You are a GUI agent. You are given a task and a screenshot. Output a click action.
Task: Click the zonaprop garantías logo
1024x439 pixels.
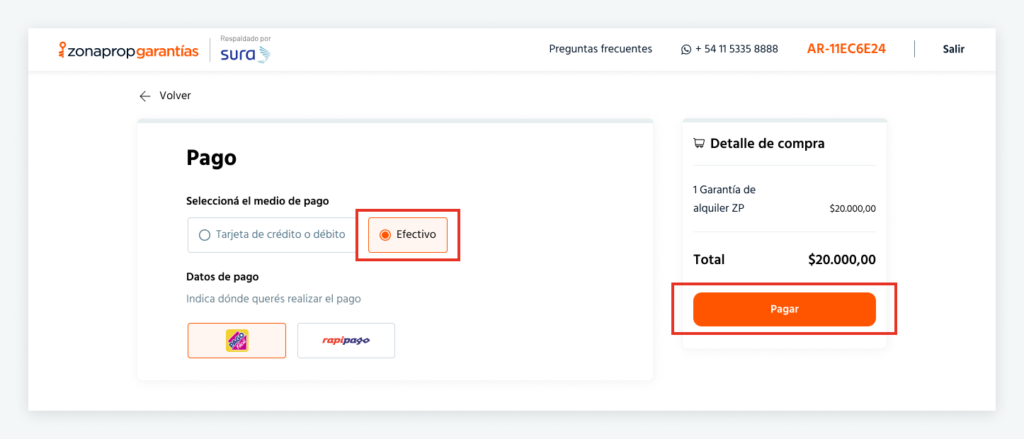click(x=129, y=50)
